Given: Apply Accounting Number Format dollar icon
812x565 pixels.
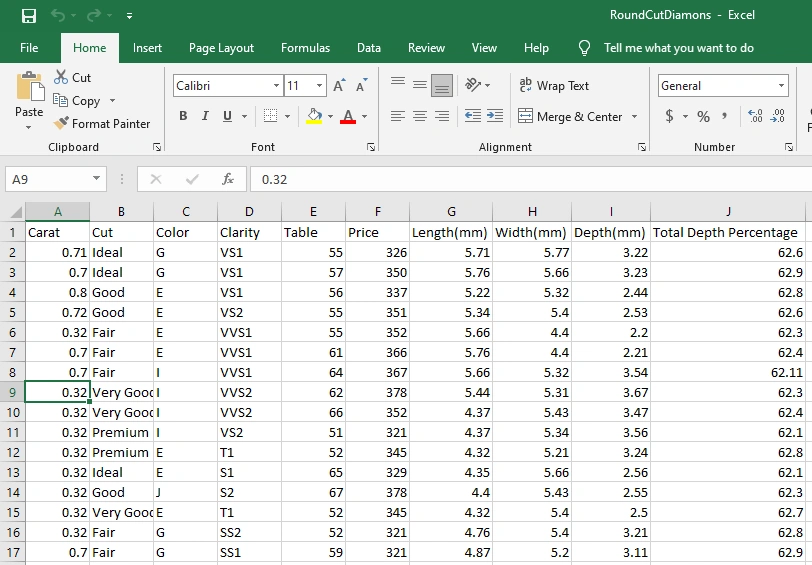Looking at the screenshot, I should coord(669,116).
